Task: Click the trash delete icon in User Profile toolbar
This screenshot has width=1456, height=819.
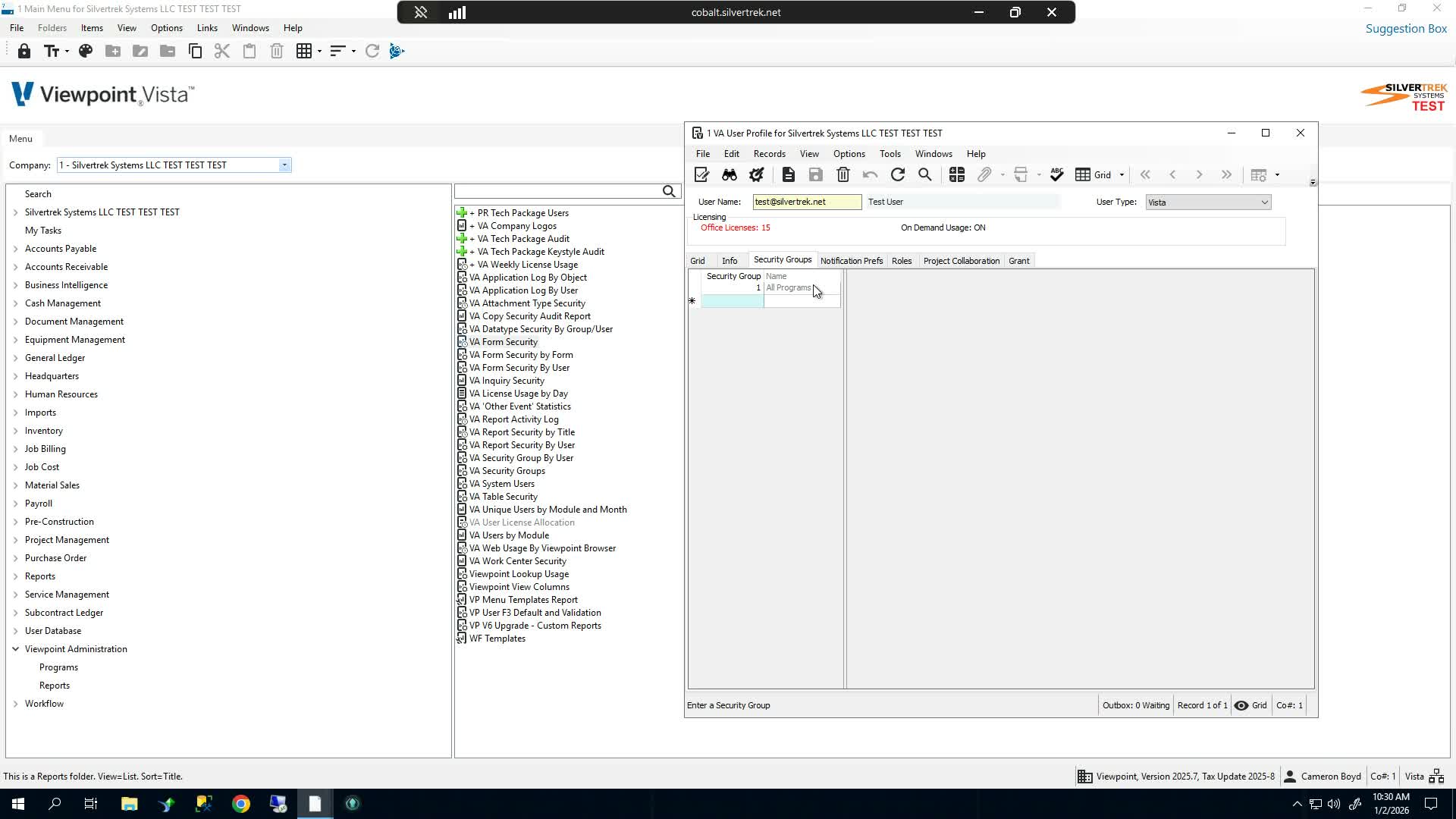Action: (x=843, y=175)
